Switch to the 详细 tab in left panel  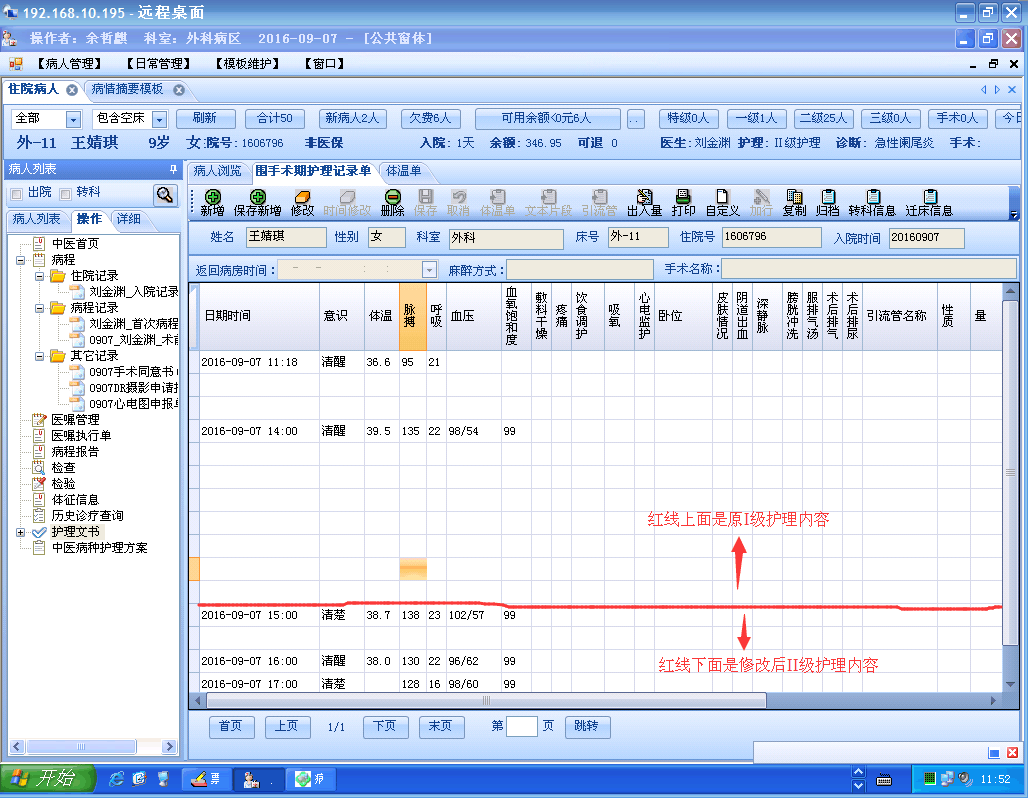point(129,219)
